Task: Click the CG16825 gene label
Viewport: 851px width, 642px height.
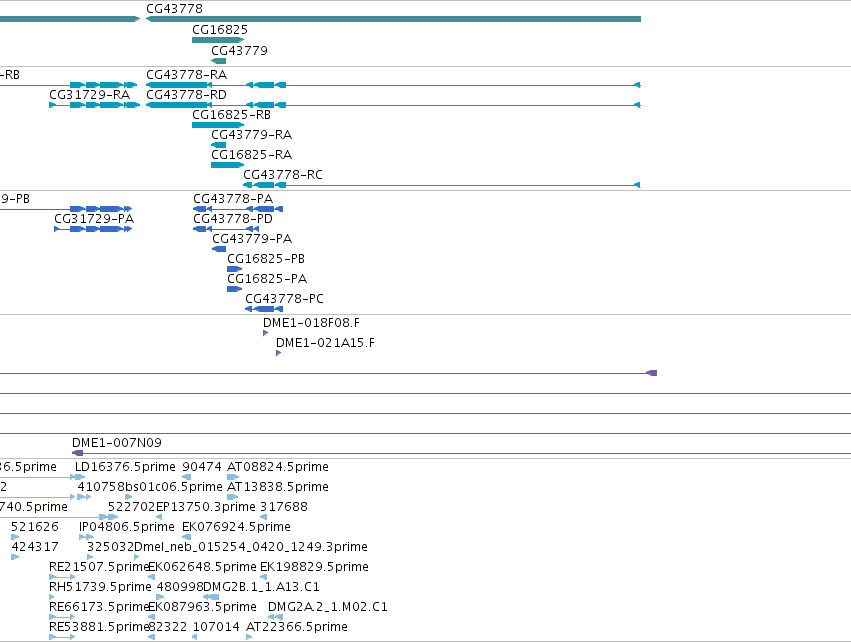Action: pyautogui.click(x=220, y=30)
